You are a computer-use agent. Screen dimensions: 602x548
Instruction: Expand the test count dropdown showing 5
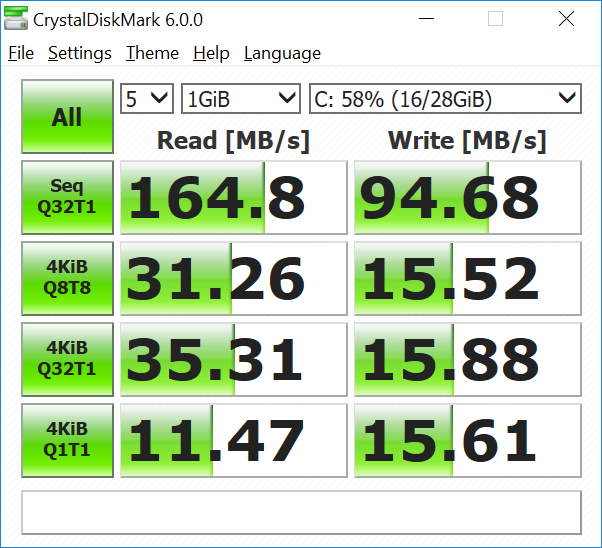click(147, 99)
